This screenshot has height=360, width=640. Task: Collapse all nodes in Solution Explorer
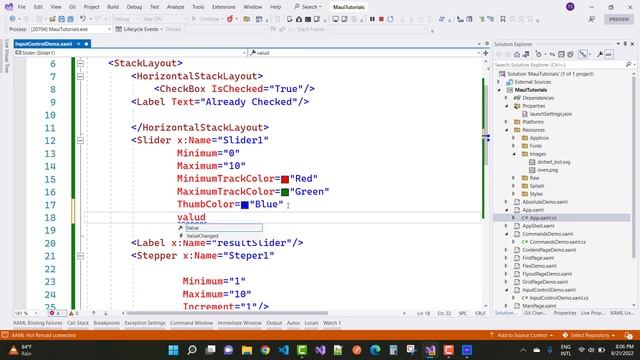[x=561, y=54]
